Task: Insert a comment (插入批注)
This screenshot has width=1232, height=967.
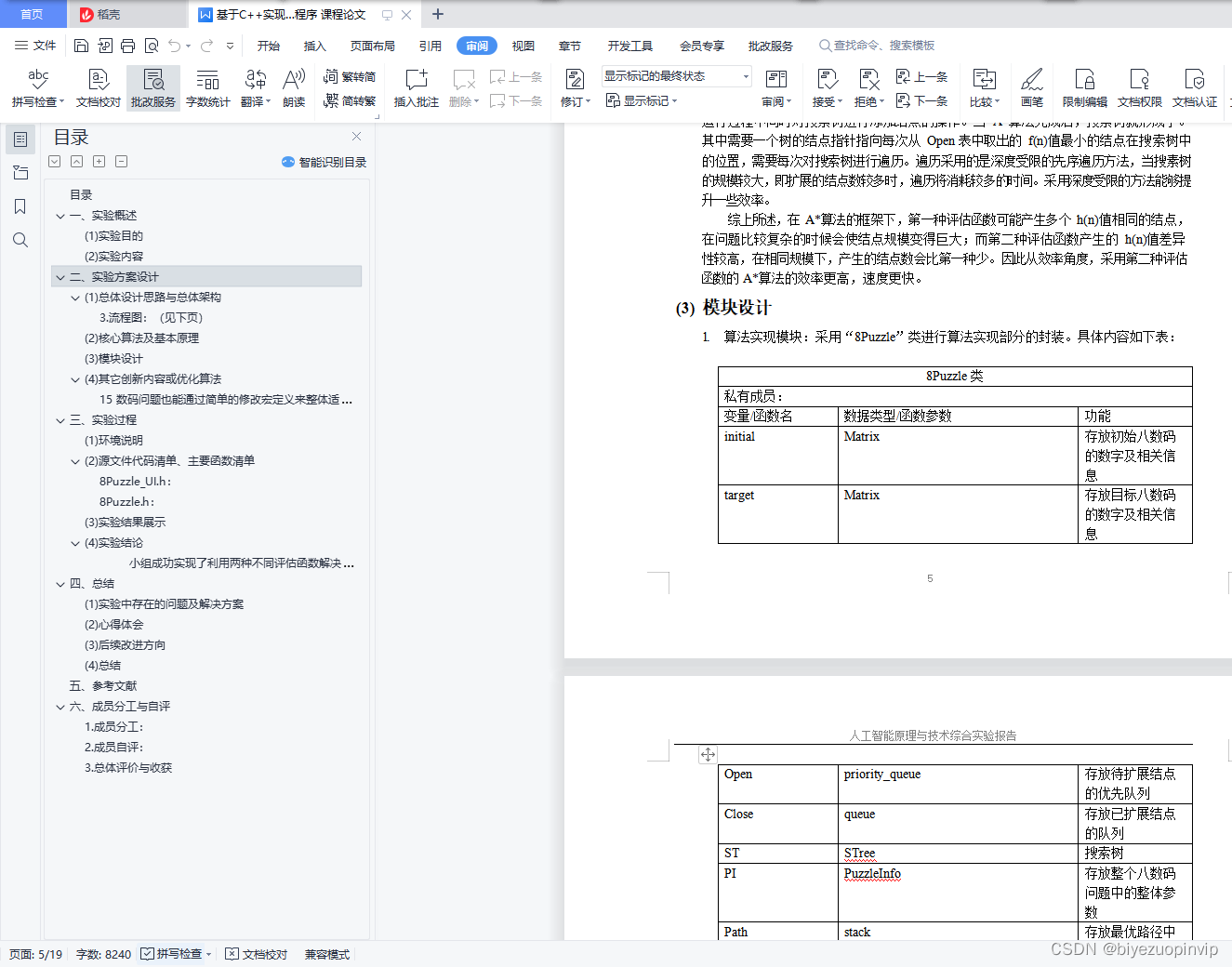Action: point(416,88)
